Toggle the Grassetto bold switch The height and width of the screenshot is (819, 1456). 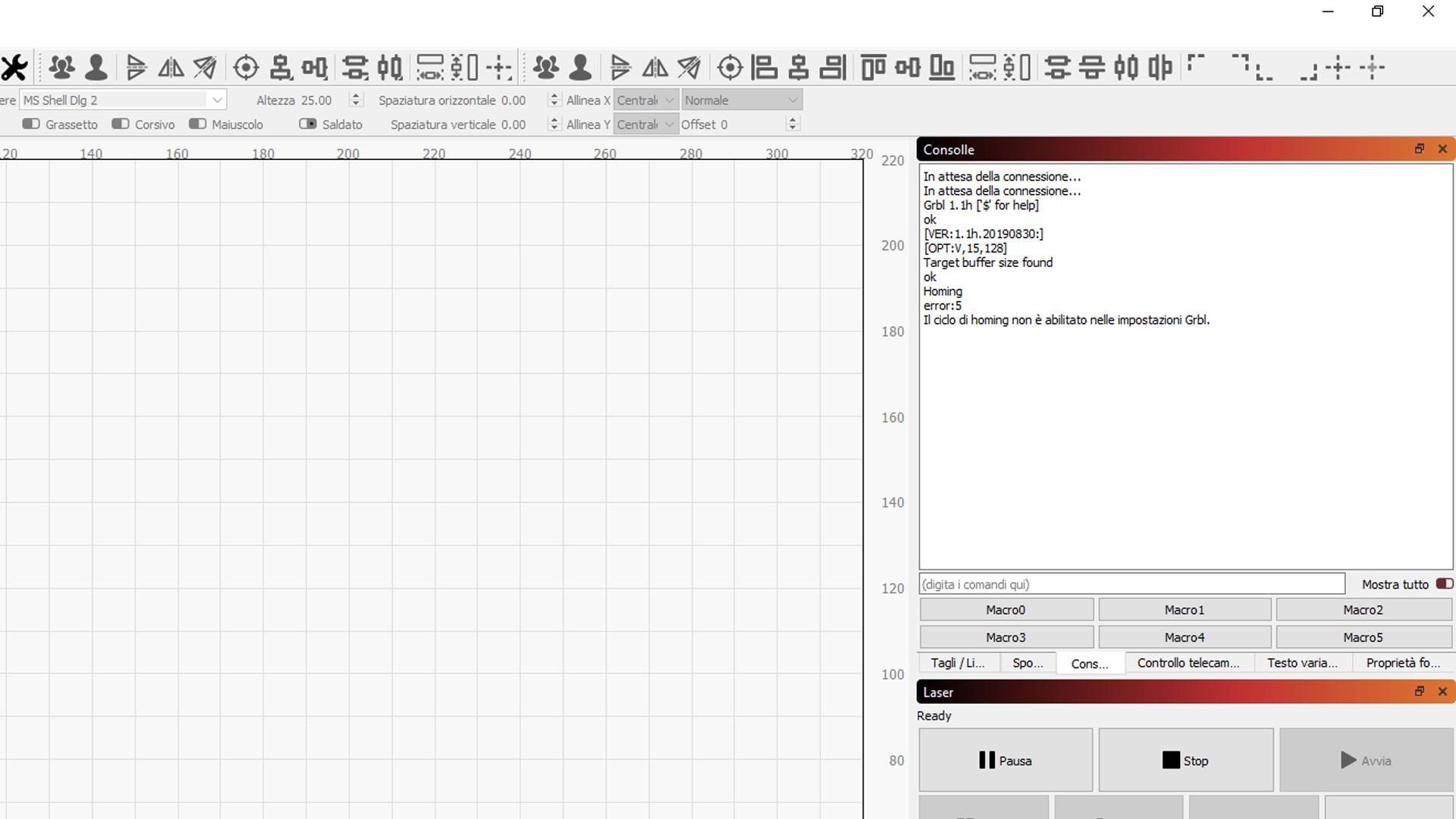(31, 124)
